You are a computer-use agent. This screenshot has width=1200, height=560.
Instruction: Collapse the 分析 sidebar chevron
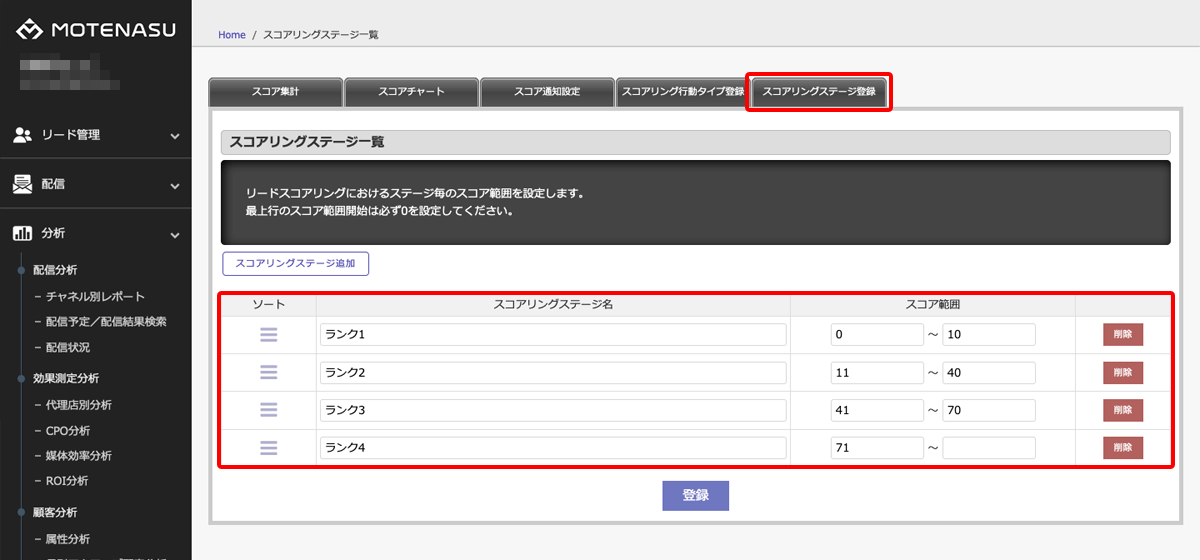click(x=175, y=235)
